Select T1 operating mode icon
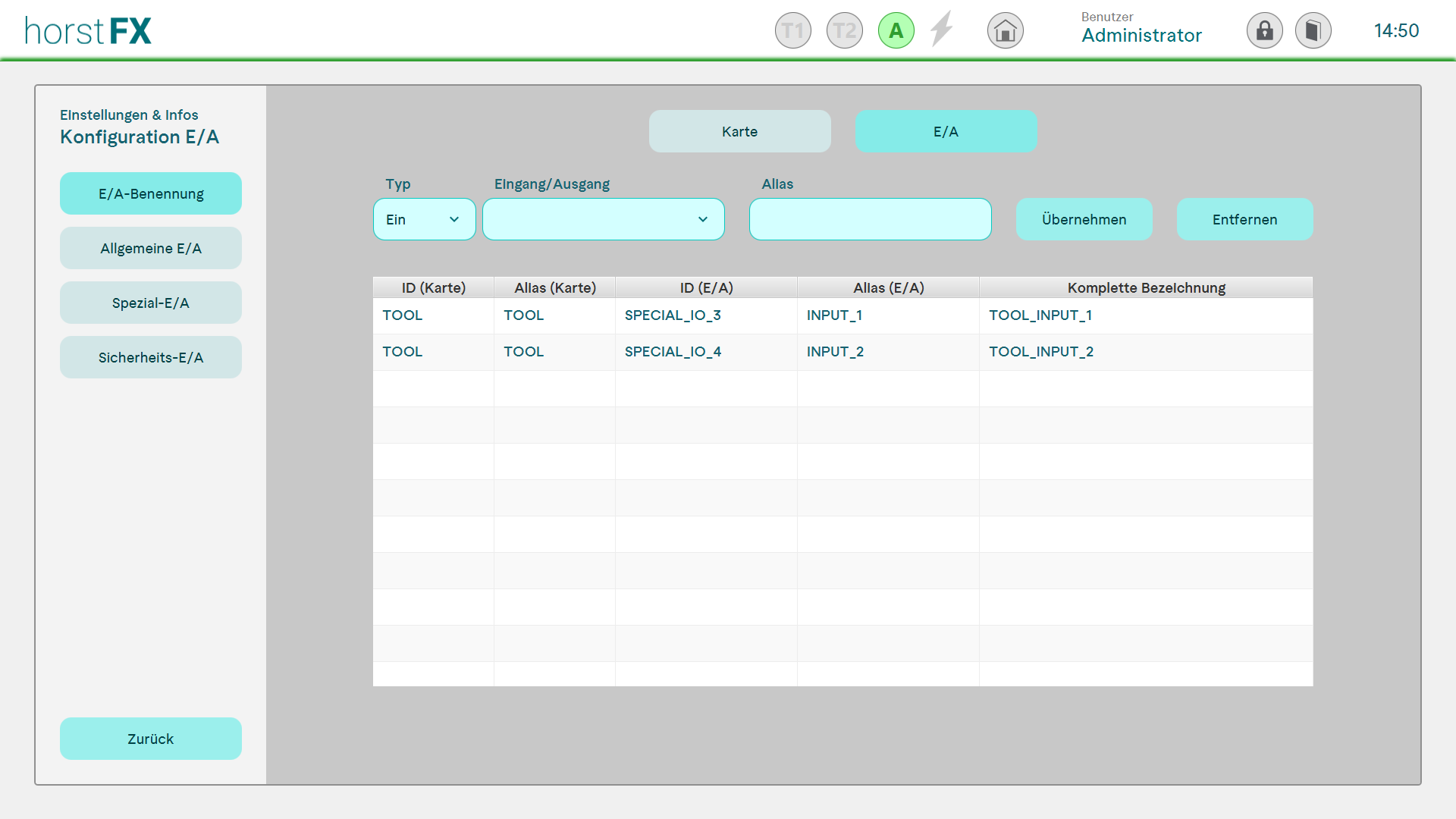The image size is (1456, 819). (x=792, y=31)
